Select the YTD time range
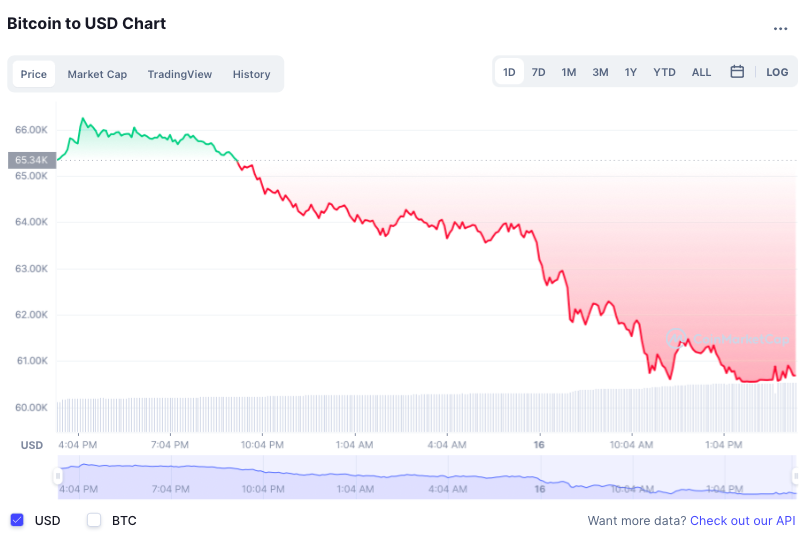Image resolution: width=809 pixels, height=554 pixels. coord(664,72)
